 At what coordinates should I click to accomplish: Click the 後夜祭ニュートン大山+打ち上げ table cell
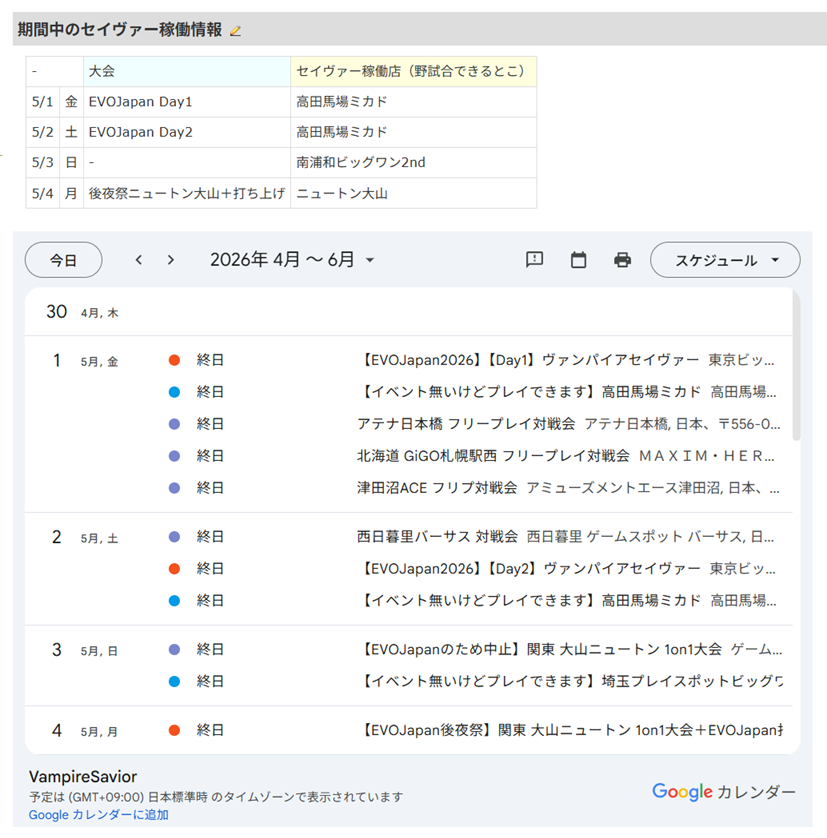pyautogui.click(x=187, y=193)
